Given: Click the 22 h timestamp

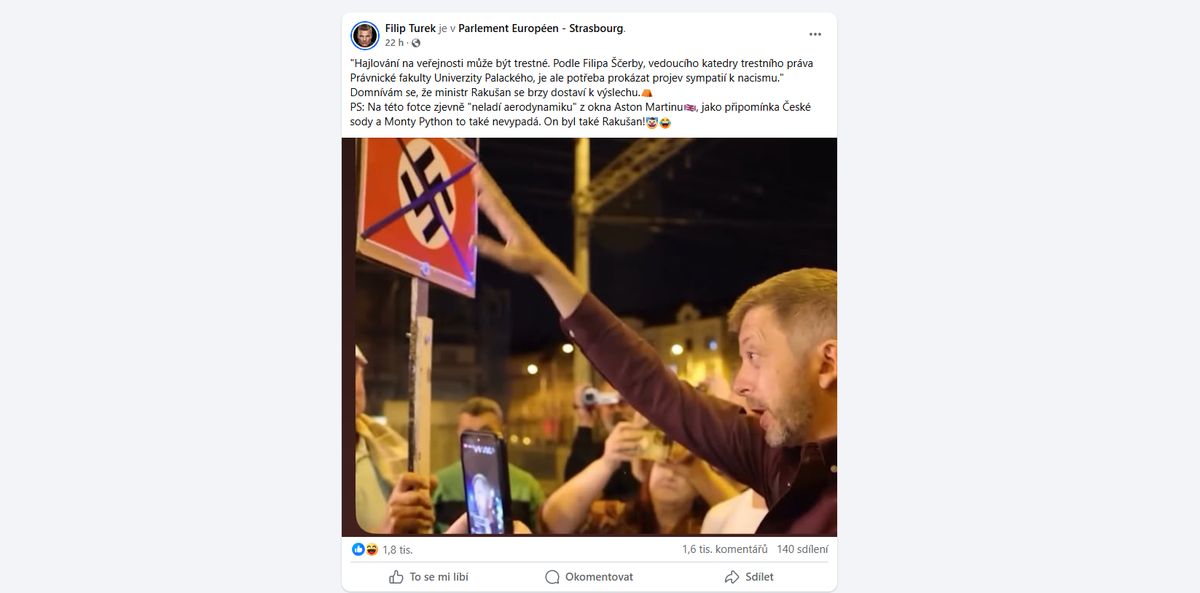Looking at the screenshot, I should point(395,43).
